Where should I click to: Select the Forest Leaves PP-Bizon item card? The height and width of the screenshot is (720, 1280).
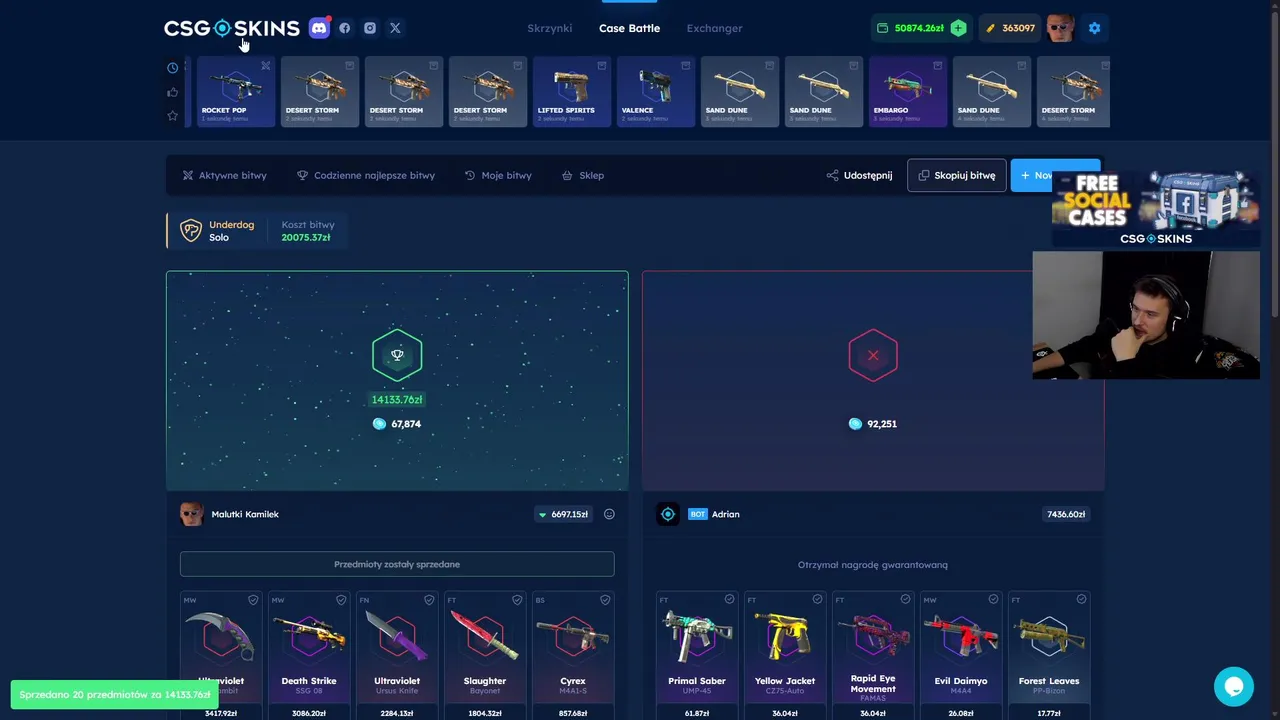[1049, 655]
